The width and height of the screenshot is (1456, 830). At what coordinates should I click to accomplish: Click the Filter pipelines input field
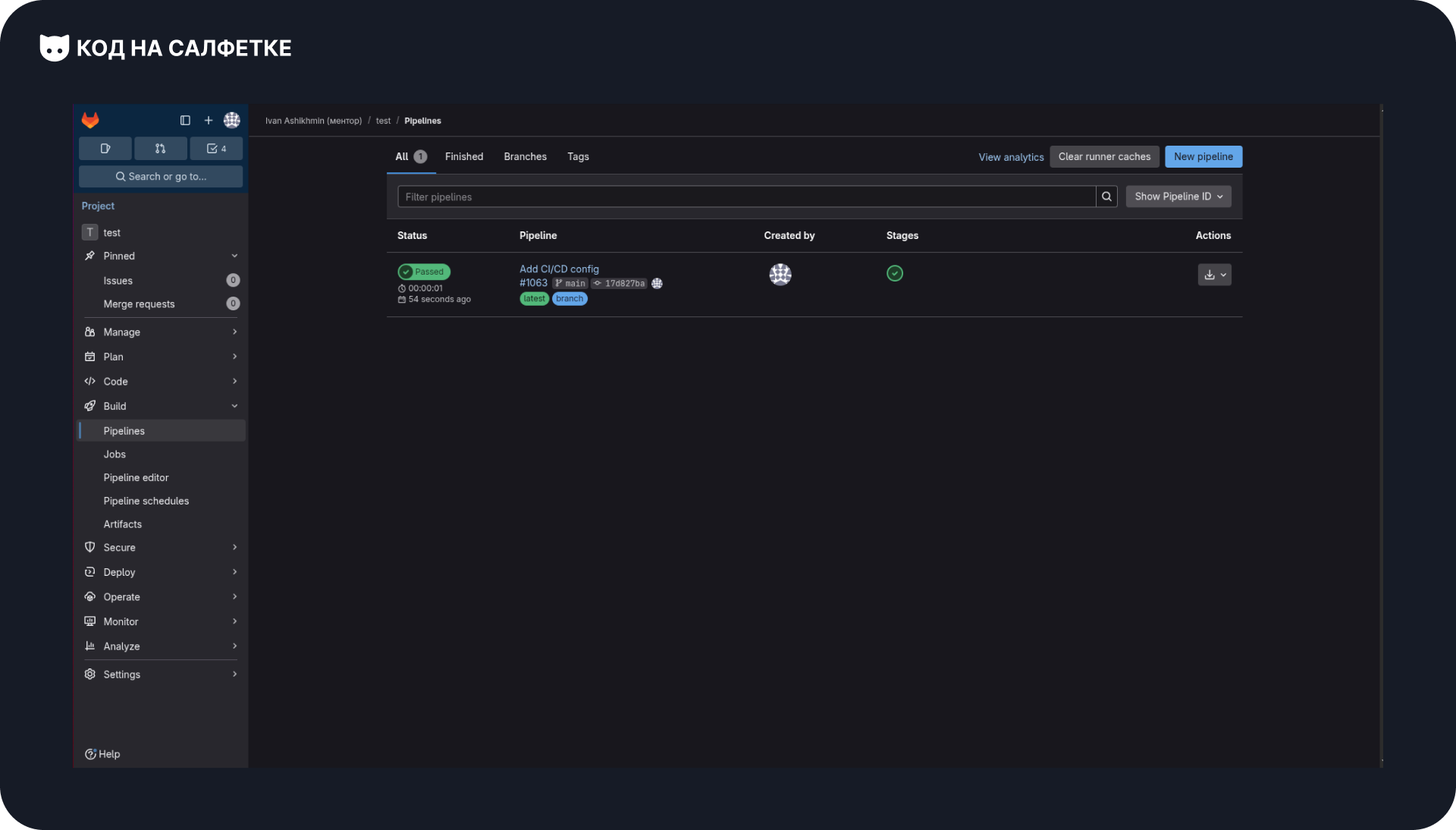coord(746,196)
